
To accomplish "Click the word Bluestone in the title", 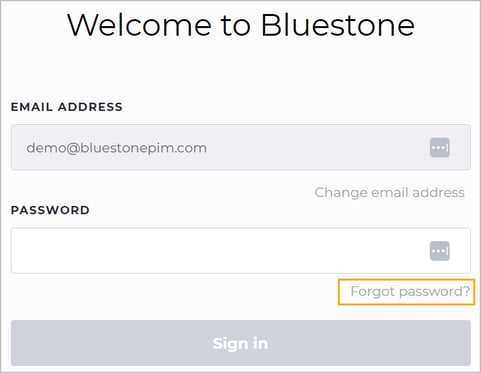I will (x=338, y=25).
